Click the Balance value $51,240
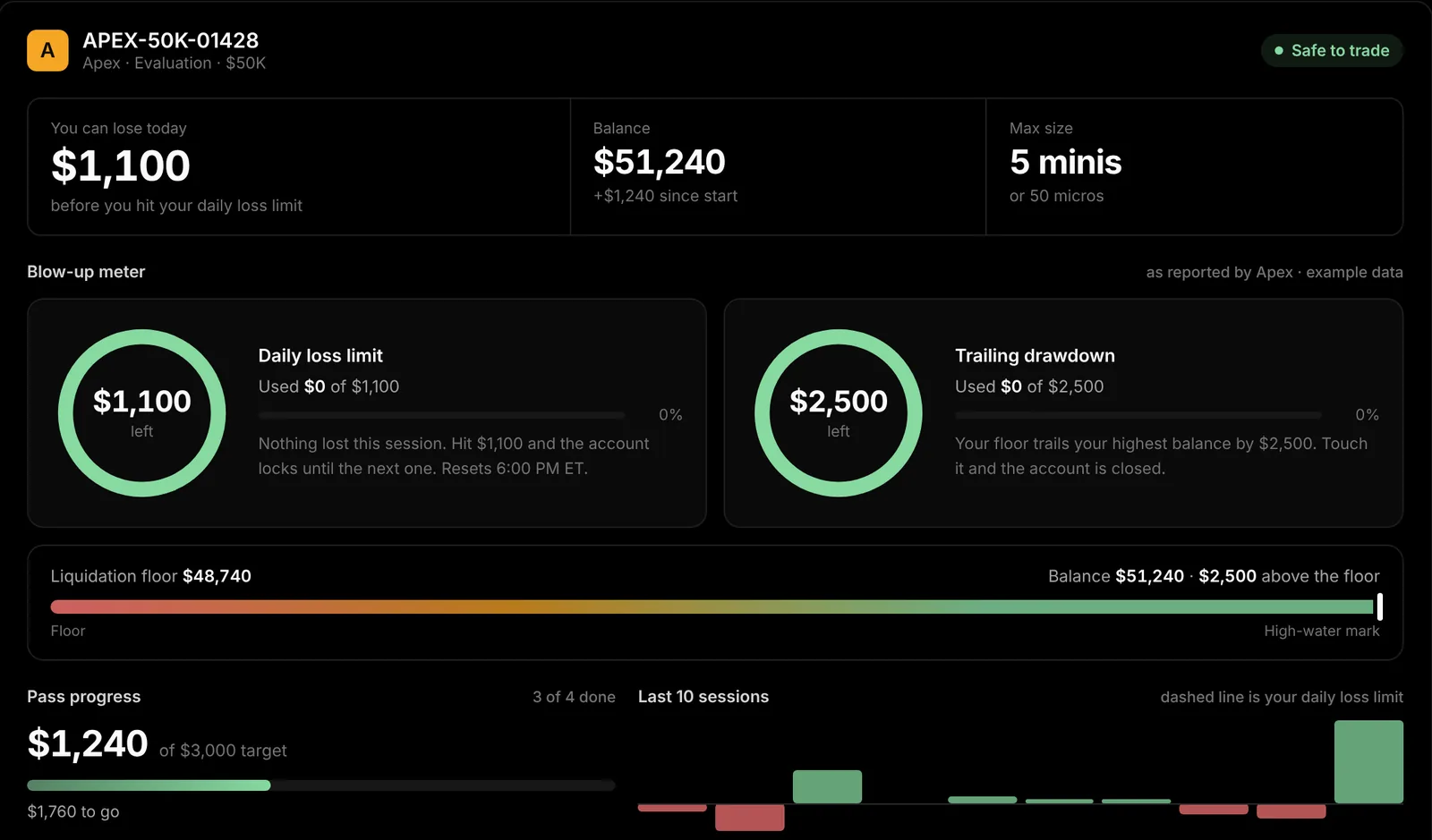The height and width of the screenshot is (840, 1432). pos(660,162)
